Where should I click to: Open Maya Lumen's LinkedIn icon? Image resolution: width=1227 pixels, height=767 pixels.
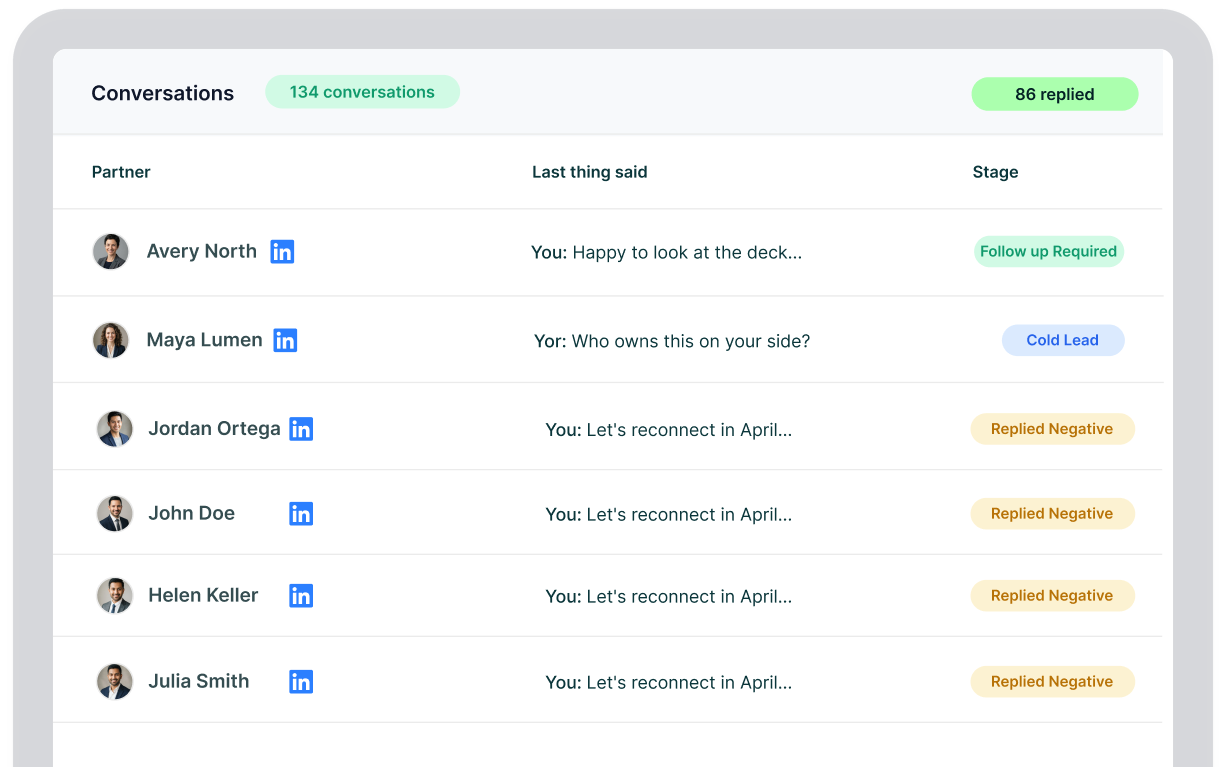[285, 341]
